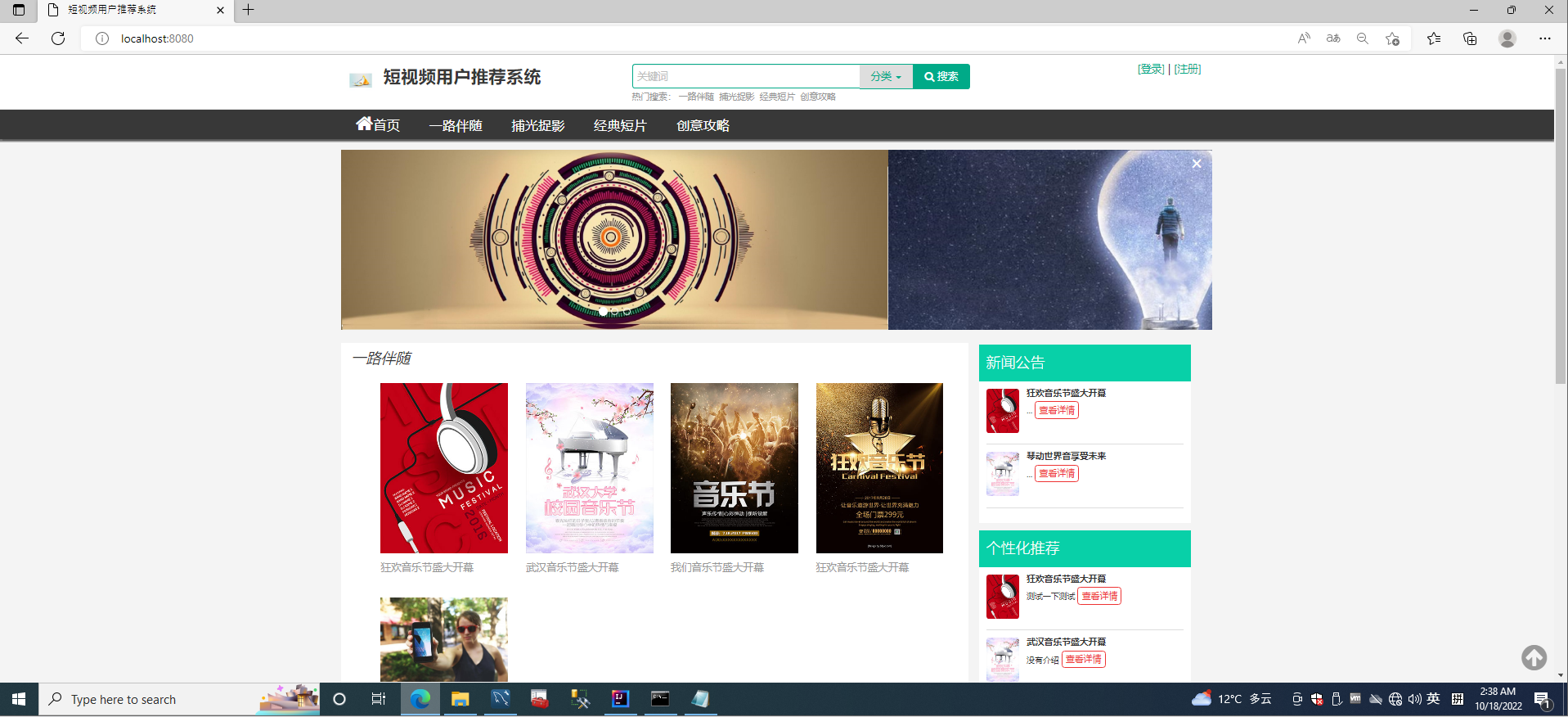Switch to Microsoft Edge on taskbar
Viewport: 1568px width, 717px height.
click(420, 699)
